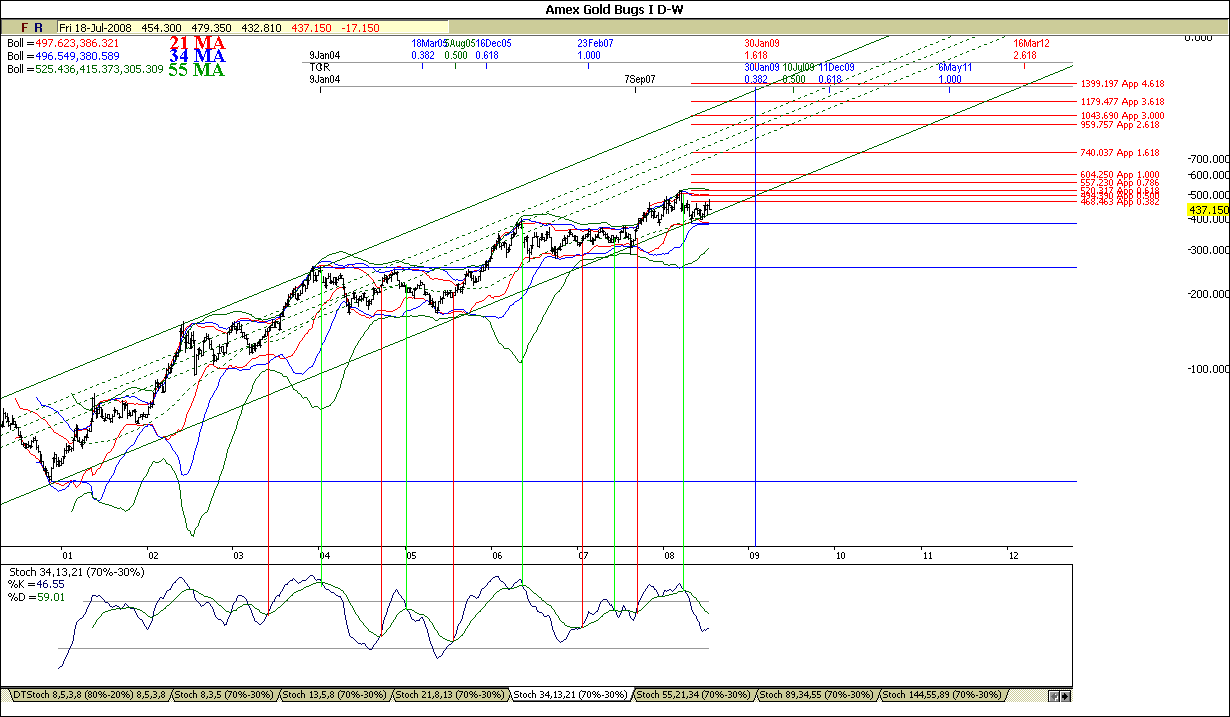The height and width of the screenshot is (717, 1230).
Task: Select the "1179.477 App 3.618" Fibonacci level label
Action: [x=1122, y=101]
